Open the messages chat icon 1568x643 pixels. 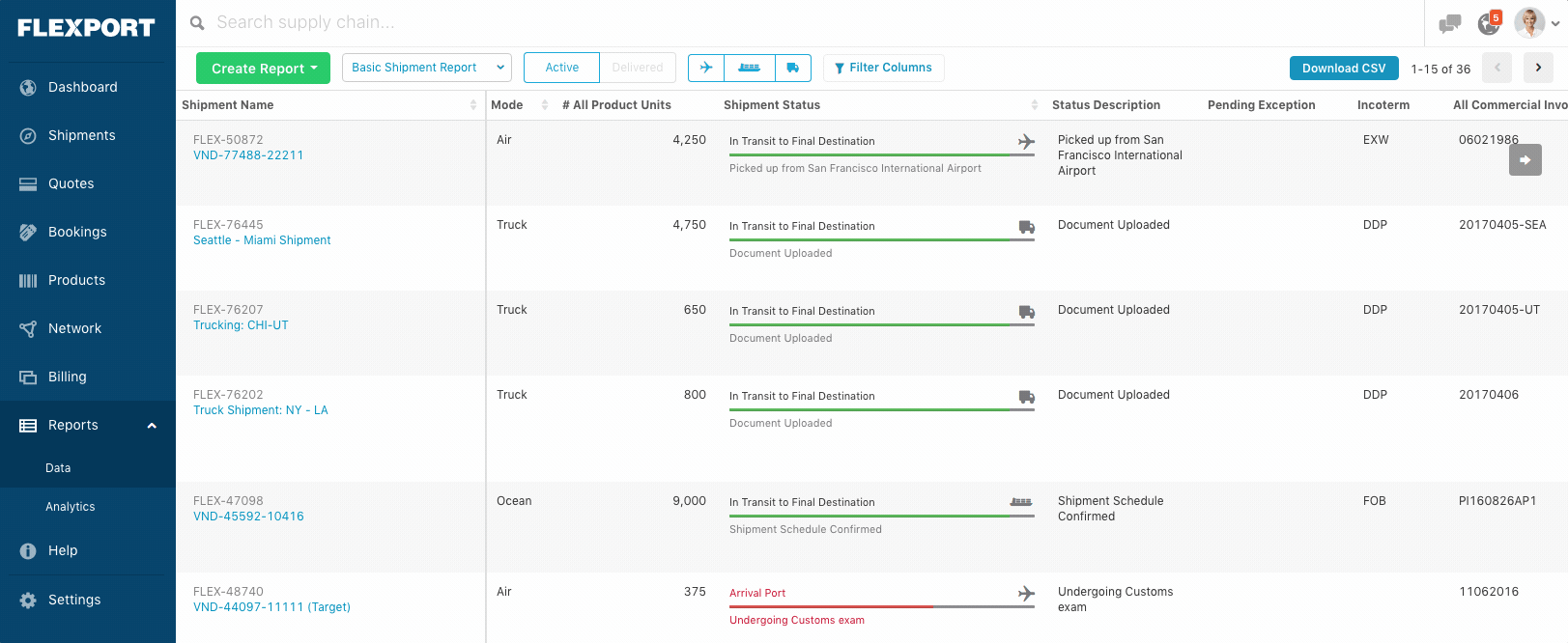1449,24
